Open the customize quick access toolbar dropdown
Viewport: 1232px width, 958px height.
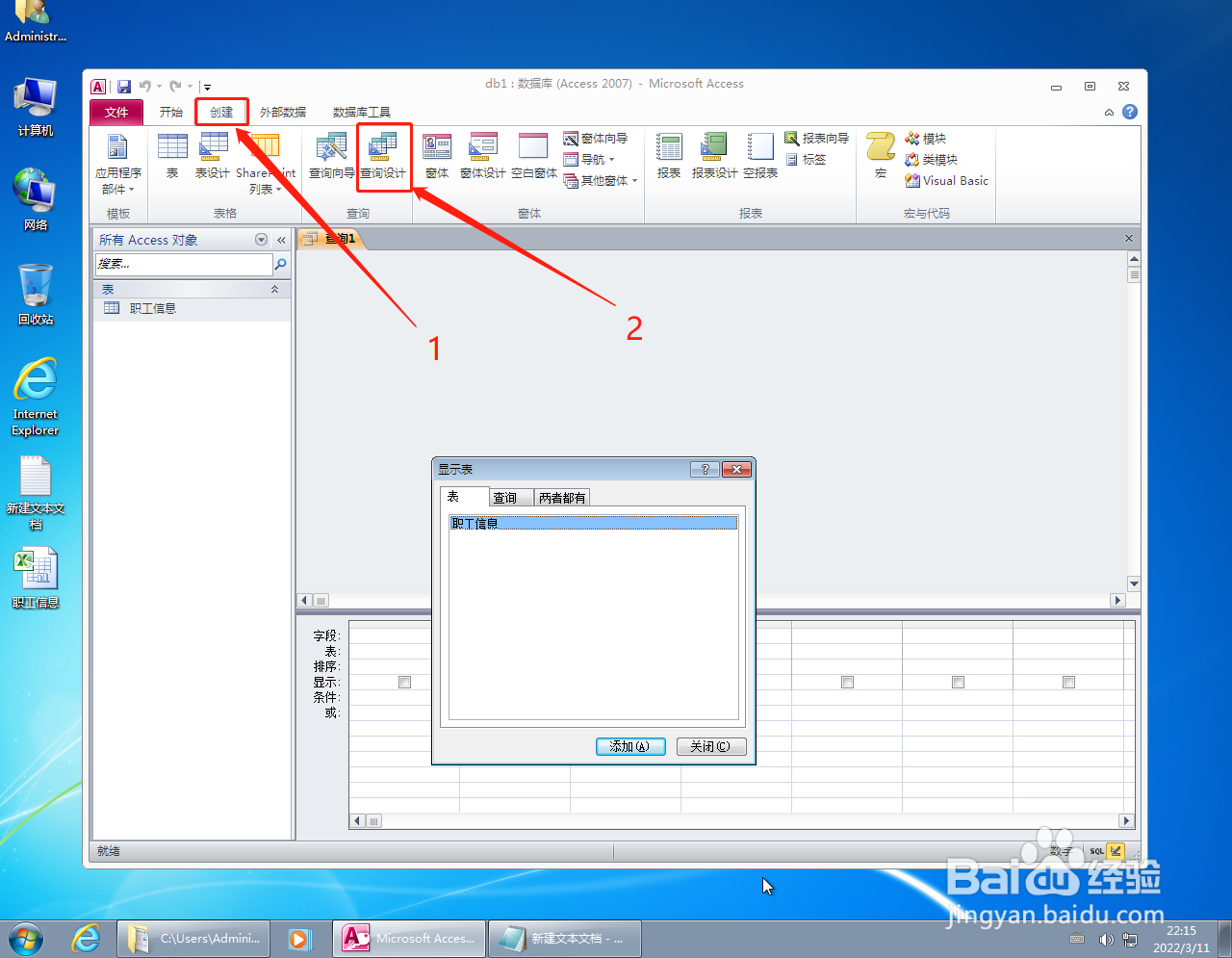tap(206, 87)
